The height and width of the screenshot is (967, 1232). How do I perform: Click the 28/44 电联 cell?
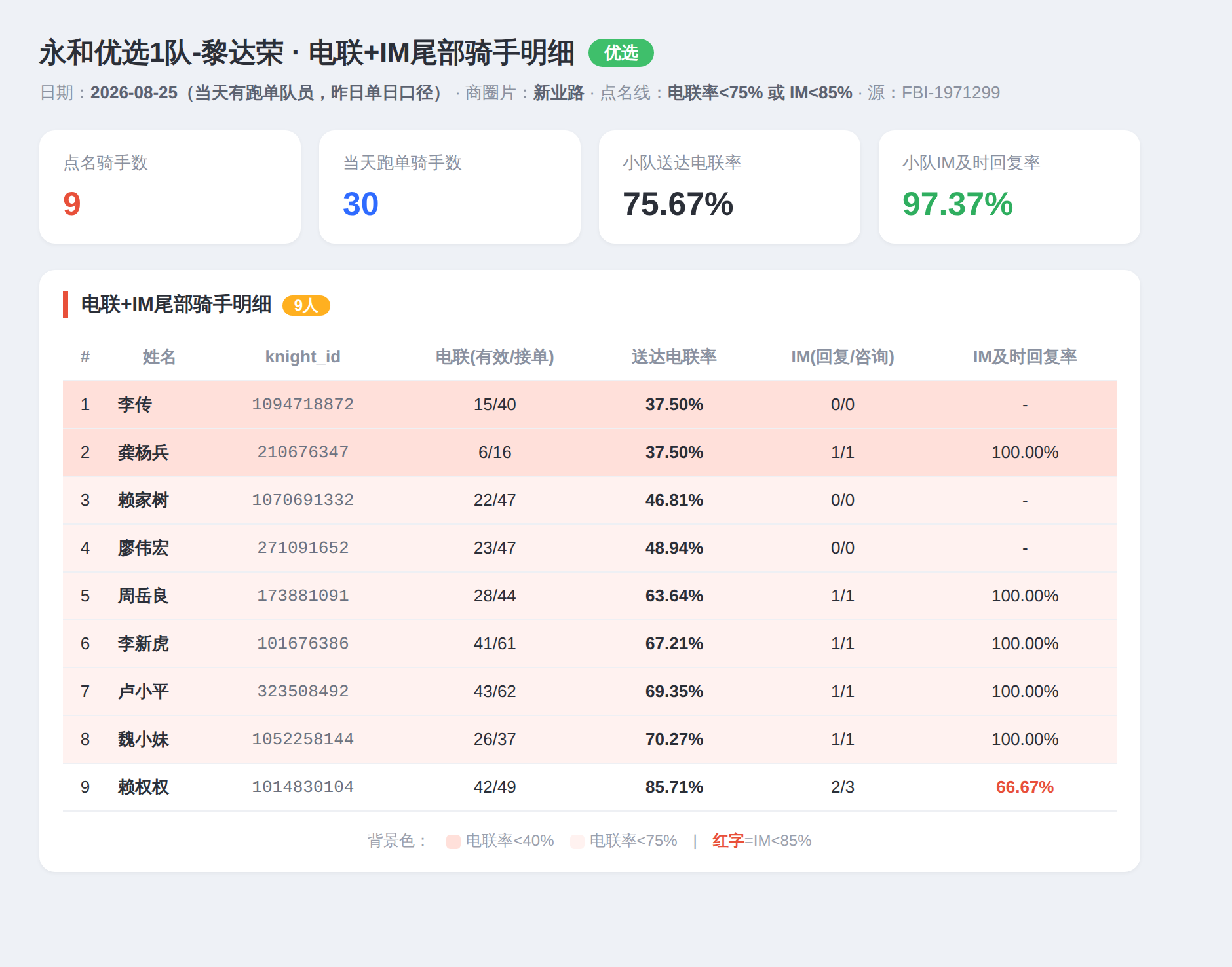pyautogui.click(x=495, y=596)
